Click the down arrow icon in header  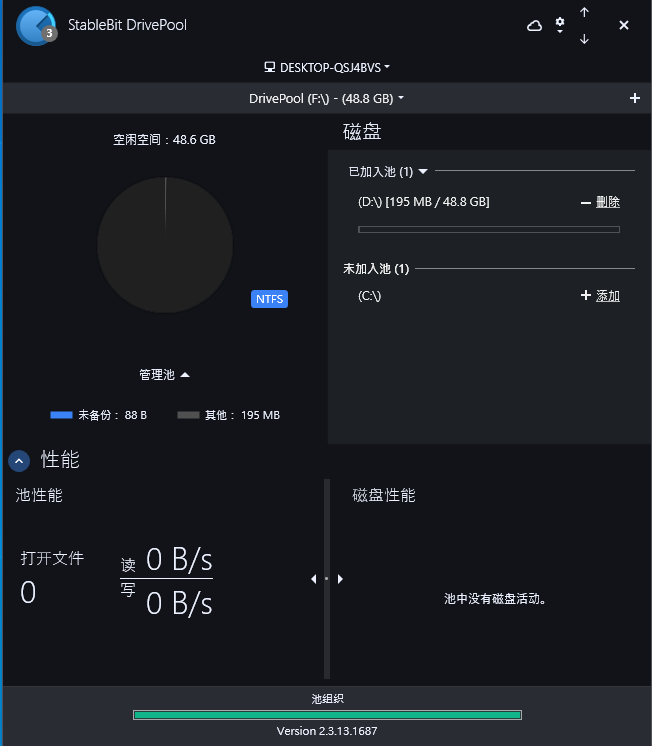(x=584, y=39)
